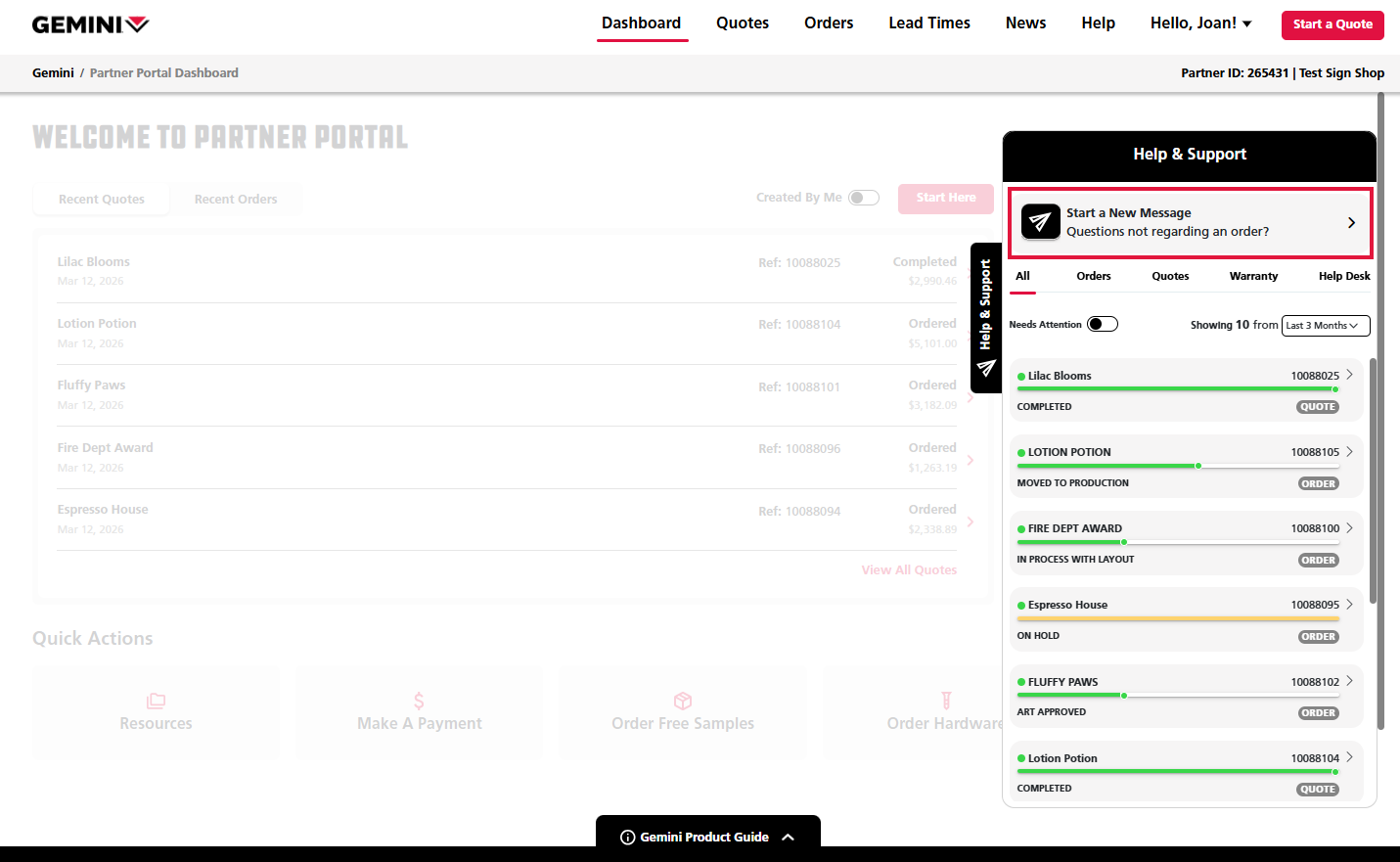
Task: Click the paper plane icon on Help & Support side tab
Action: click(986, 369)
